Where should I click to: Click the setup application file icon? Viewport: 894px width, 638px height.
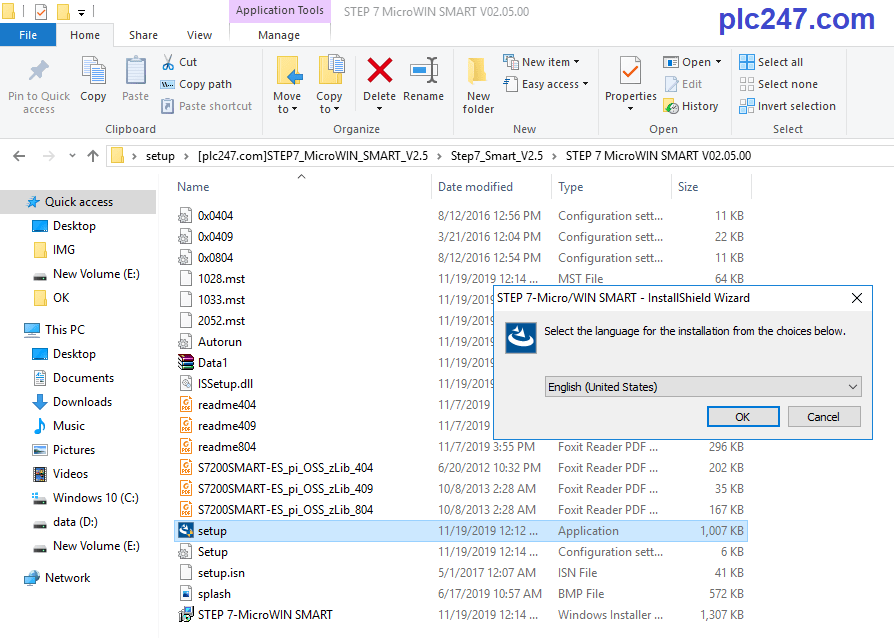tap(185, 531)
